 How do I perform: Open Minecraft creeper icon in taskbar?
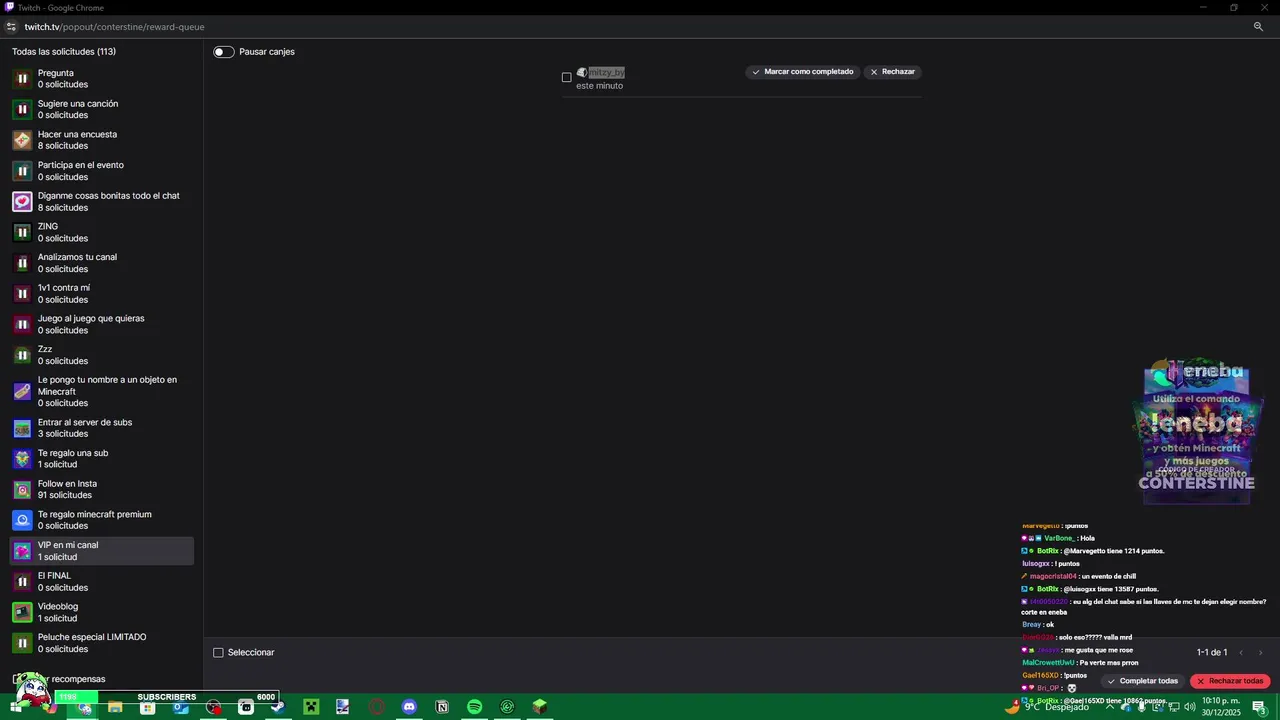click(311, 707)
